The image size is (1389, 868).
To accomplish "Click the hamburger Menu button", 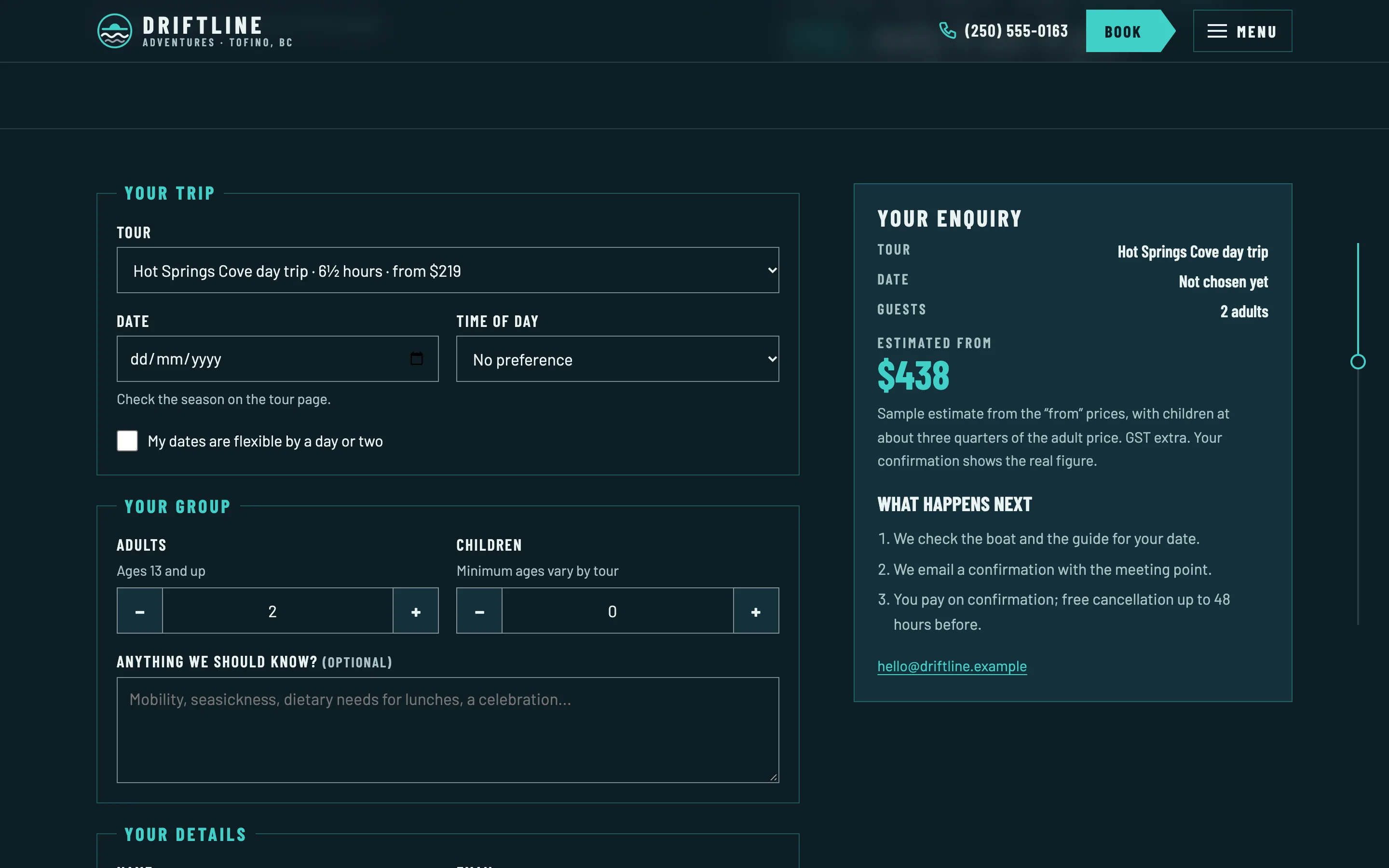I will [x=1243, y=31].
